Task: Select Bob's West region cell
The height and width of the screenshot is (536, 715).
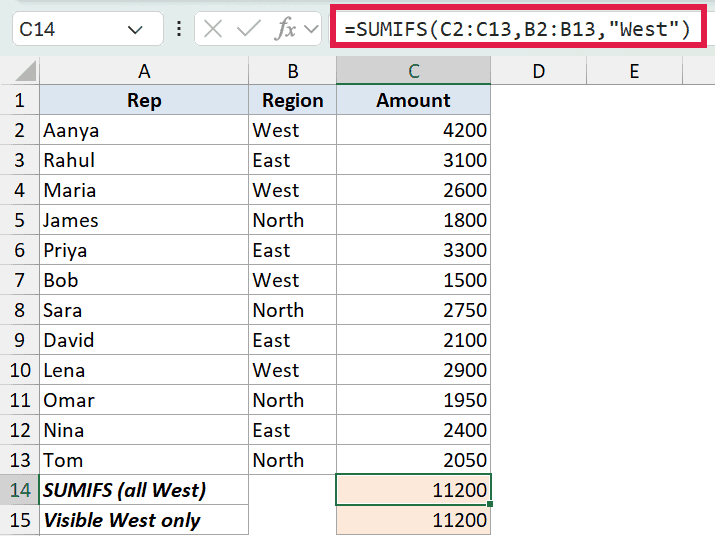Action: point(292,280)
